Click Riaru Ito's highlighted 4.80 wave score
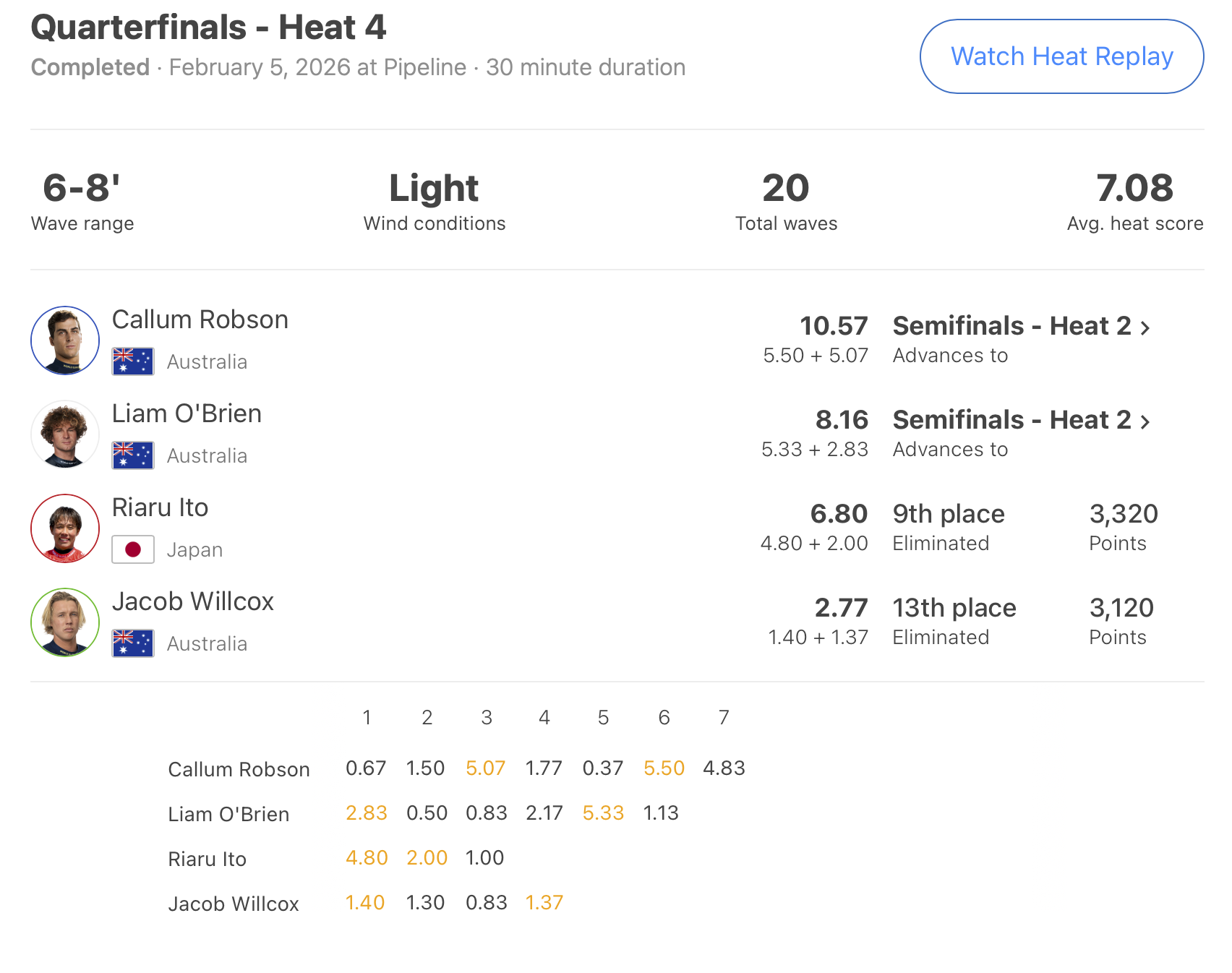The height and width of the screenshot is (973, 1232). [367, 857]
